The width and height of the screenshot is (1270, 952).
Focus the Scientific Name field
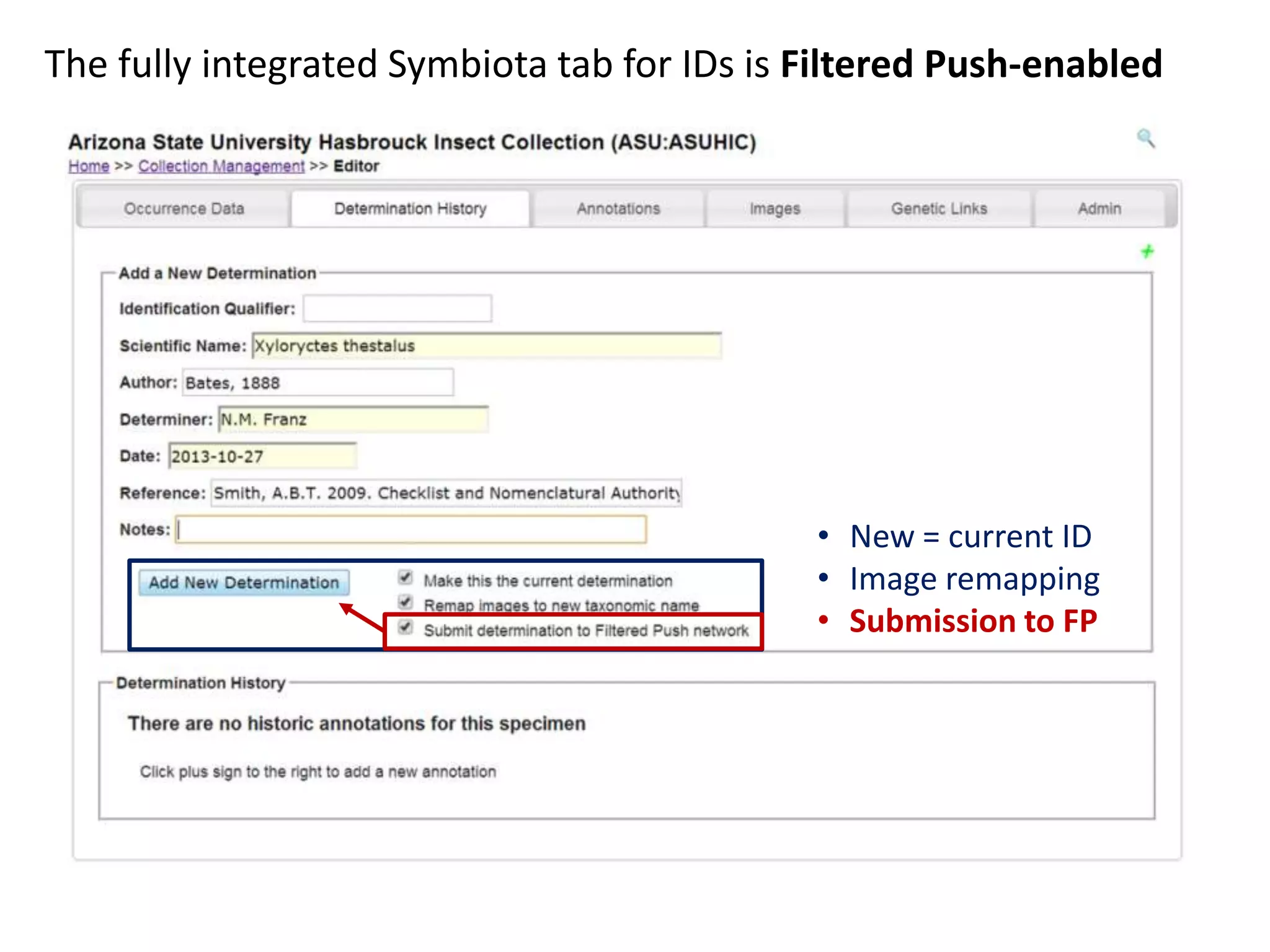pos(487,345)
